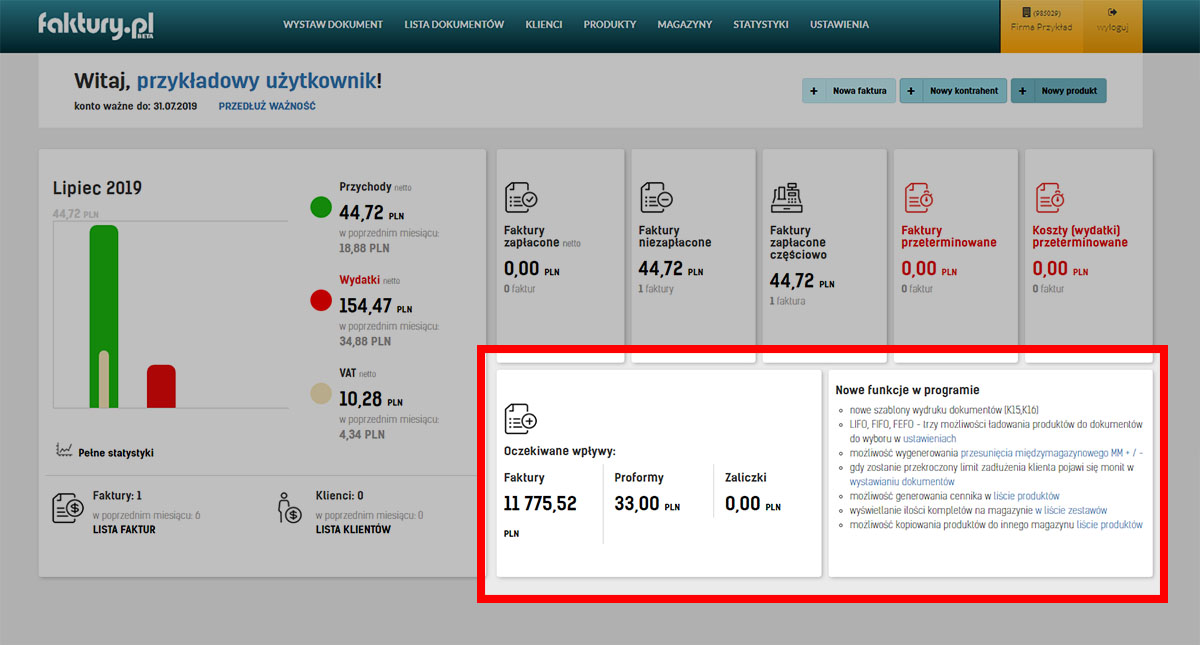
Task: Open the Lista klientów link
Action: click(x=353, y=529)
